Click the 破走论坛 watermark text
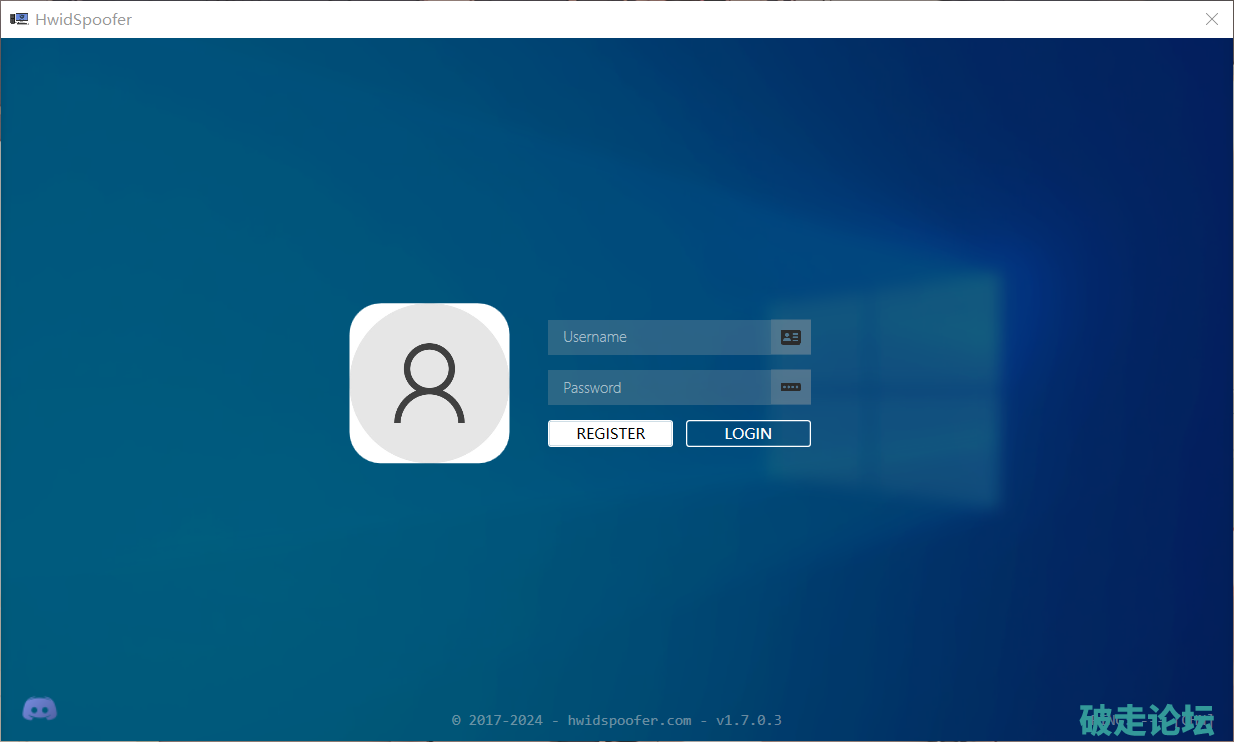Image resolution: width=1234 pixels, height=742 pixels. (x=1146, y=719)
